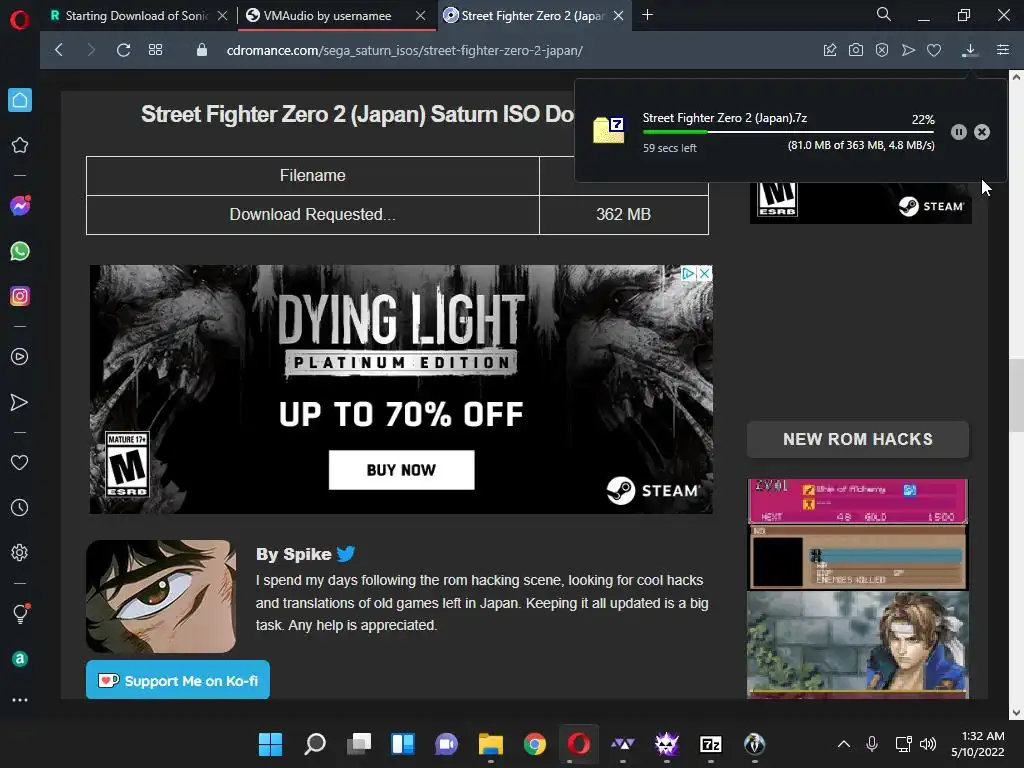Open the AdChoices triangle icon
The width and height of the screenshot is (1024, 768).
click(688, 274)
